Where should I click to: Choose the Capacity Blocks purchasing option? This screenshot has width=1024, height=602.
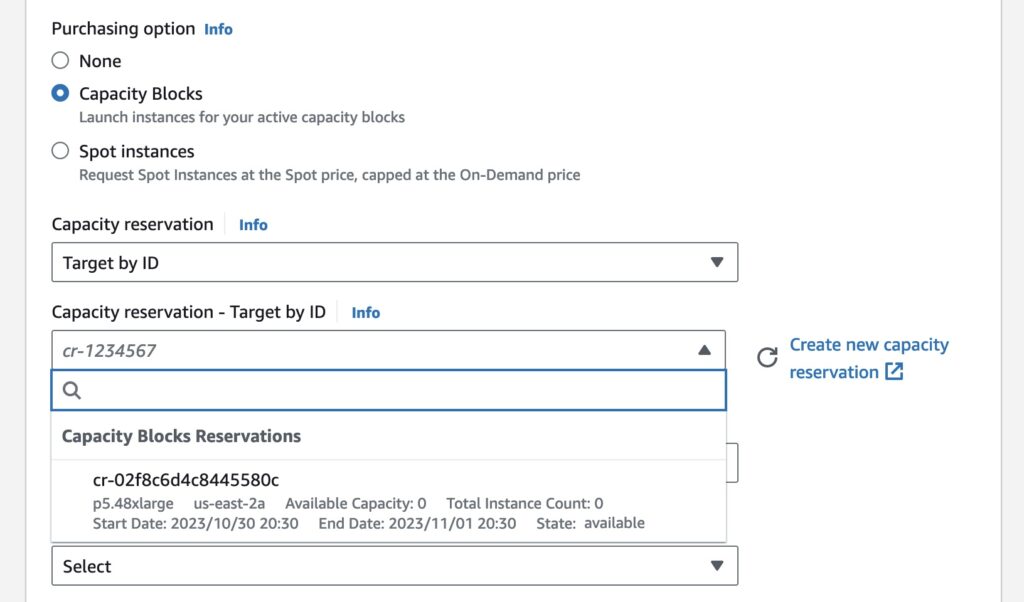coord(59,93)
